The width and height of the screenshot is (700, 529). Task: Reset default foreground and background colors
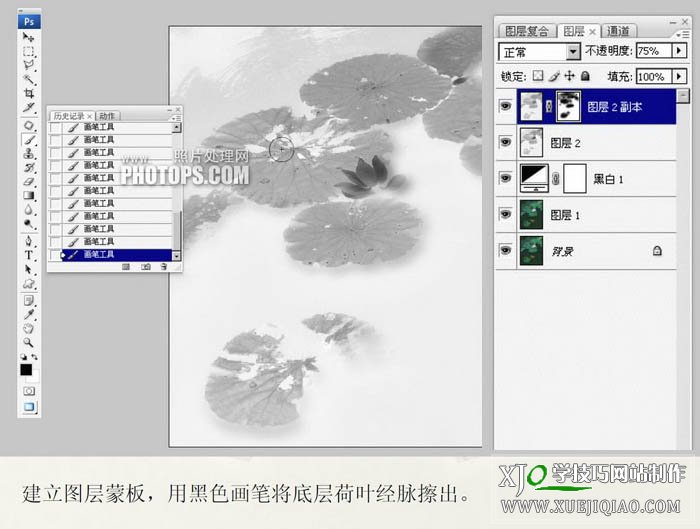pyautogui.click(x=23, y=357)
